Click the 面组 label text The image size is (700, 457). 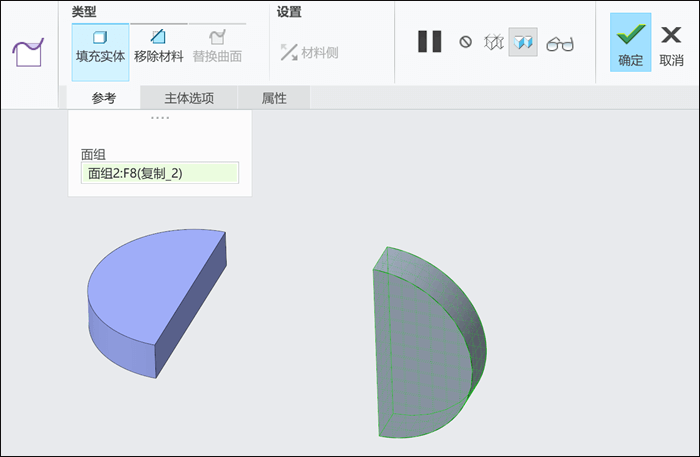point(93,154)
